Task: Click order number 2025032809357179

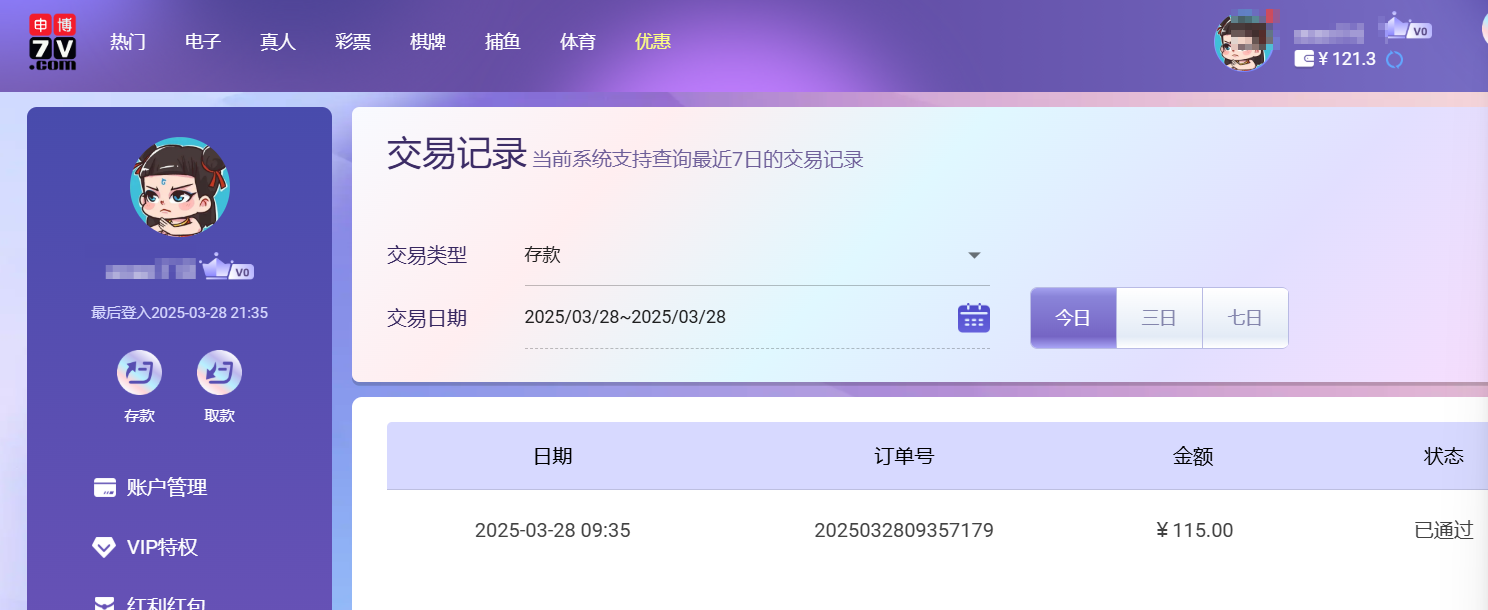Action: (904, 530)
